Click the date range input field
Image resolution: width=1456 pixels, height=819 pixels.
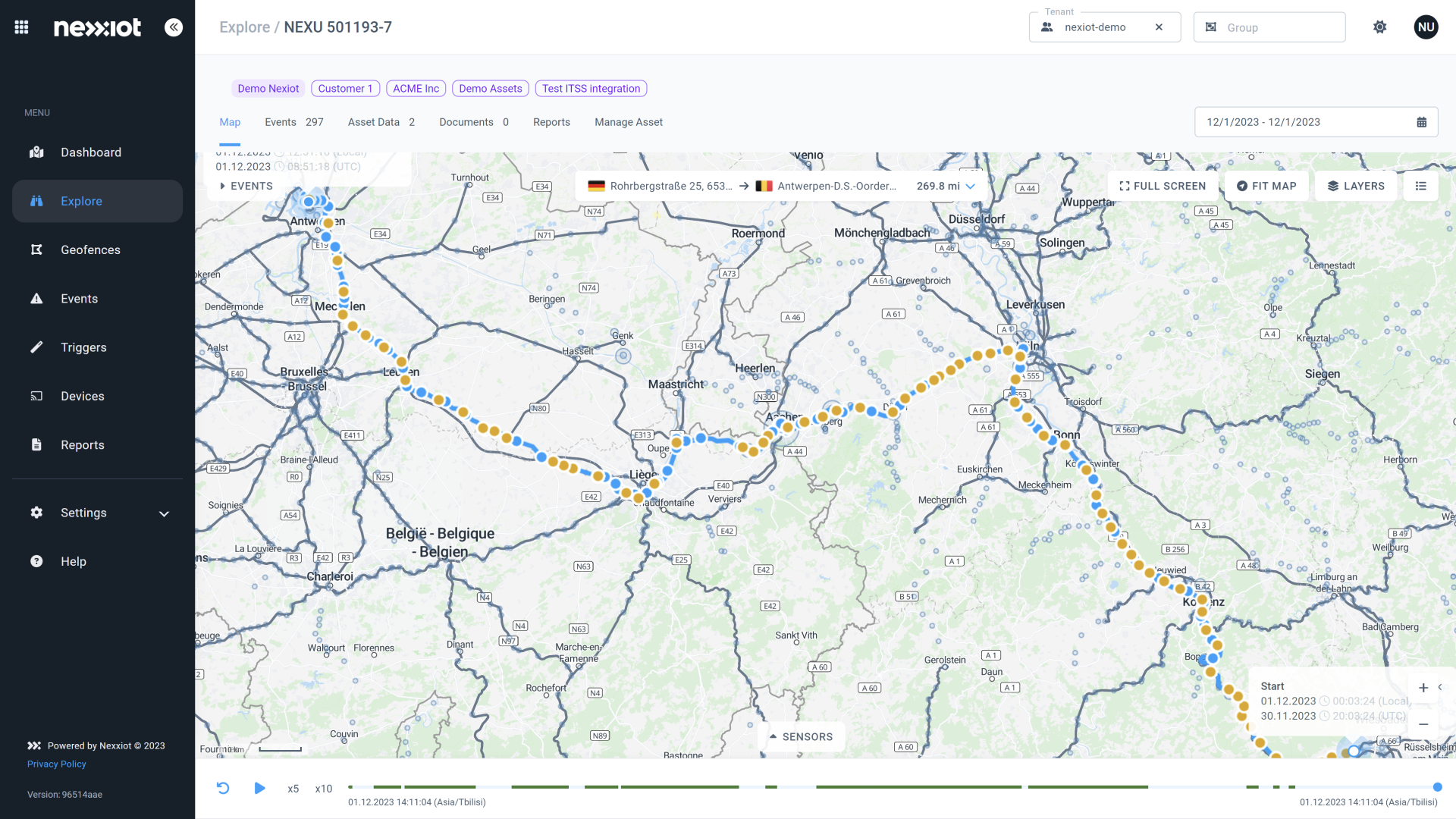point(1316,122)
